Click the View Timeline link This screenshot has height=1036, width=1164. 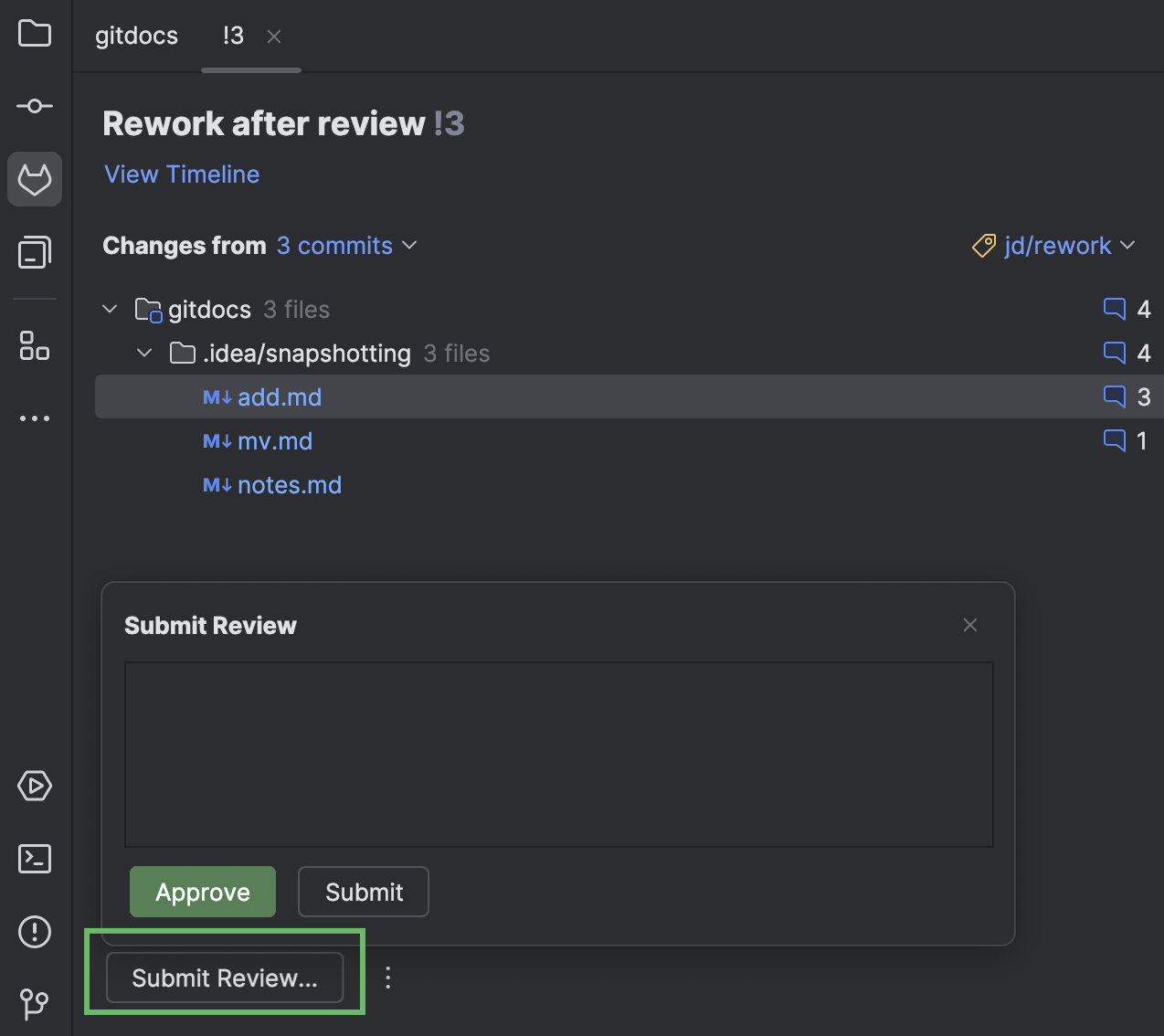tap(181, 174)
